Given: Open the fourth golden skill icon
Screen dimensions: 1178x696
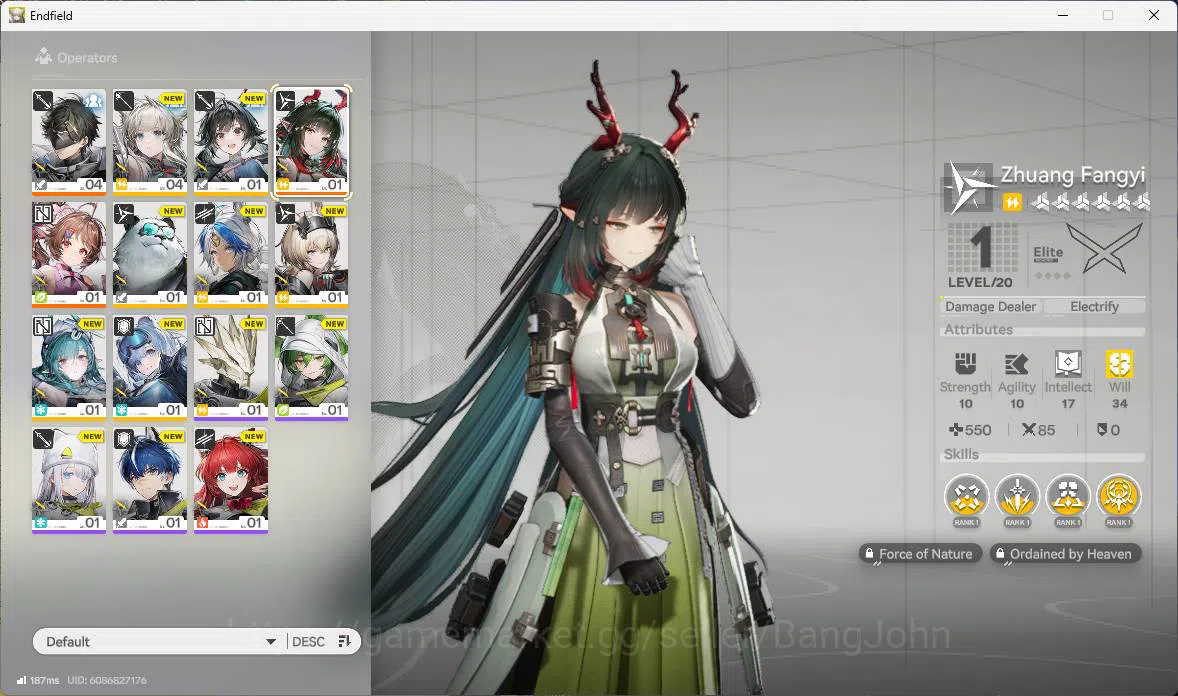Looking at the screenshot, I should [x=1119, y=499].
